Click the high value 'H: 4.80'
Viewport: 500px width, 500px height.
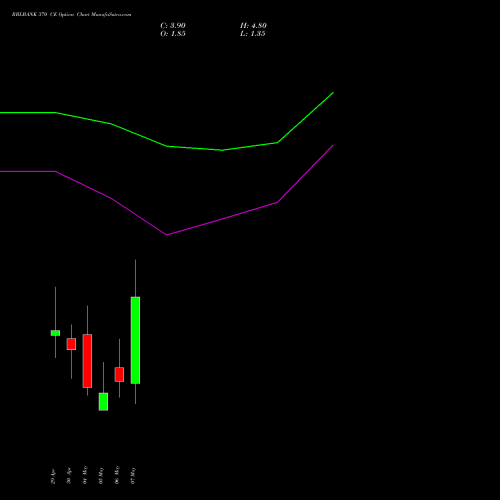pyautogui.click(x=253, y=26)
